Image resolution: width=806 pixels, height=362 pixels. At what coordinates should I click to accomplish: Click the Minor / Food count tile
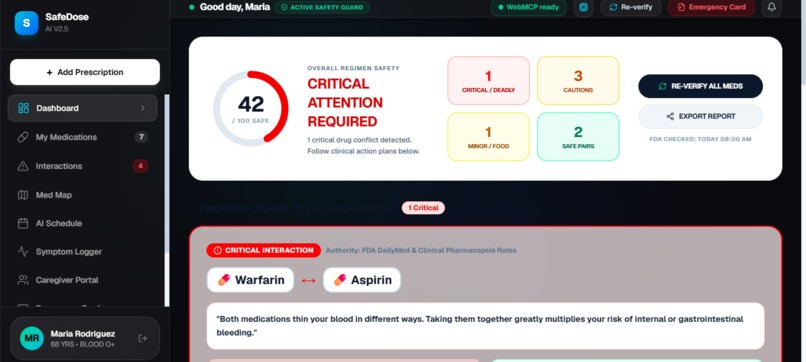(488, 137)
